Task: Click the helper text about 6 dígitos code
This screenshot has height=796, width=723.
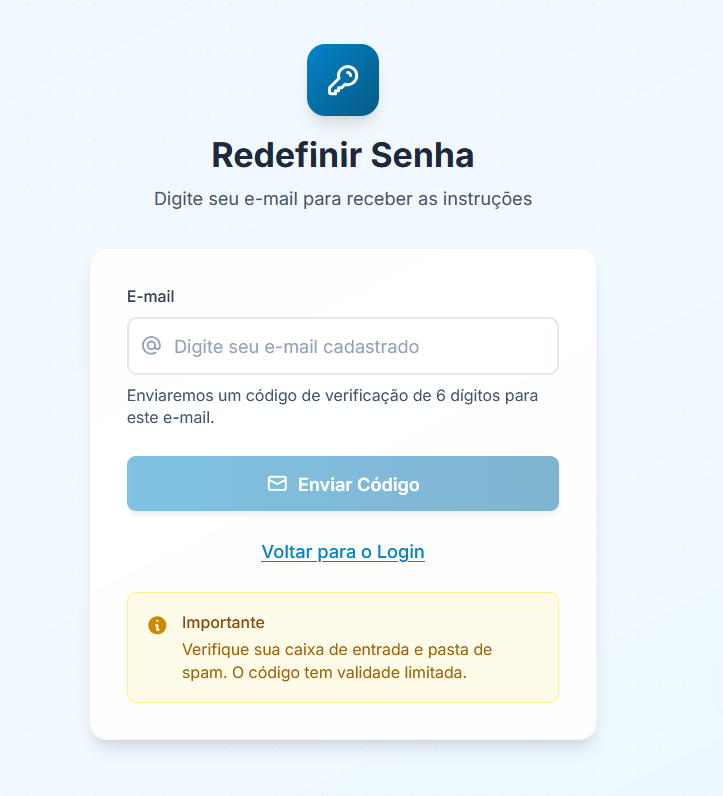Action: 332,407
